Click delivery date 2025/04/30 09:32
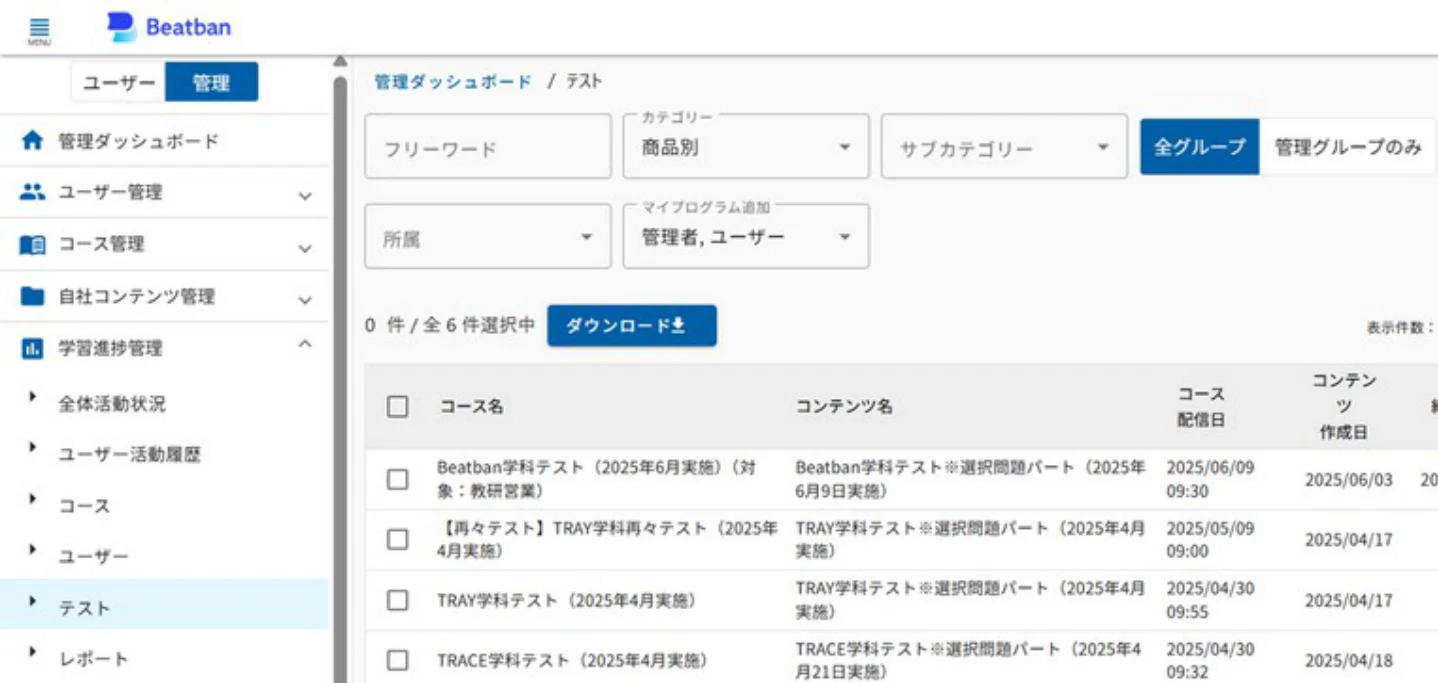Screen dimensions: 1438x683 click(x=1210, y=661)
